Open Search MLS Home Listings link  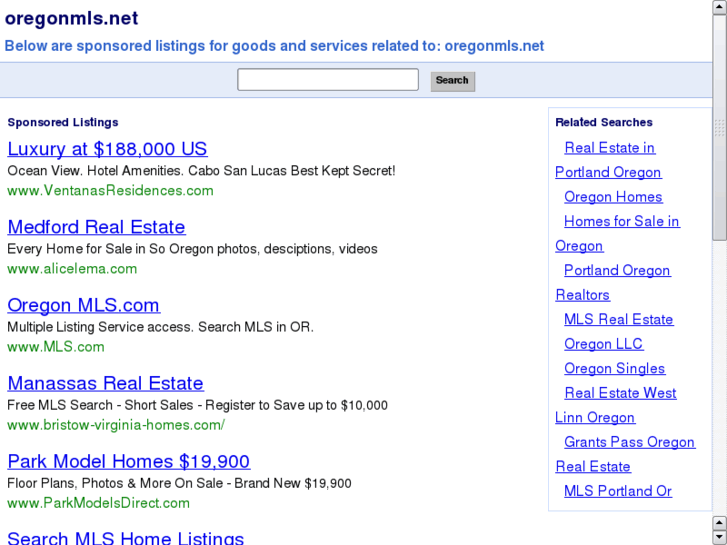point(125,538)
